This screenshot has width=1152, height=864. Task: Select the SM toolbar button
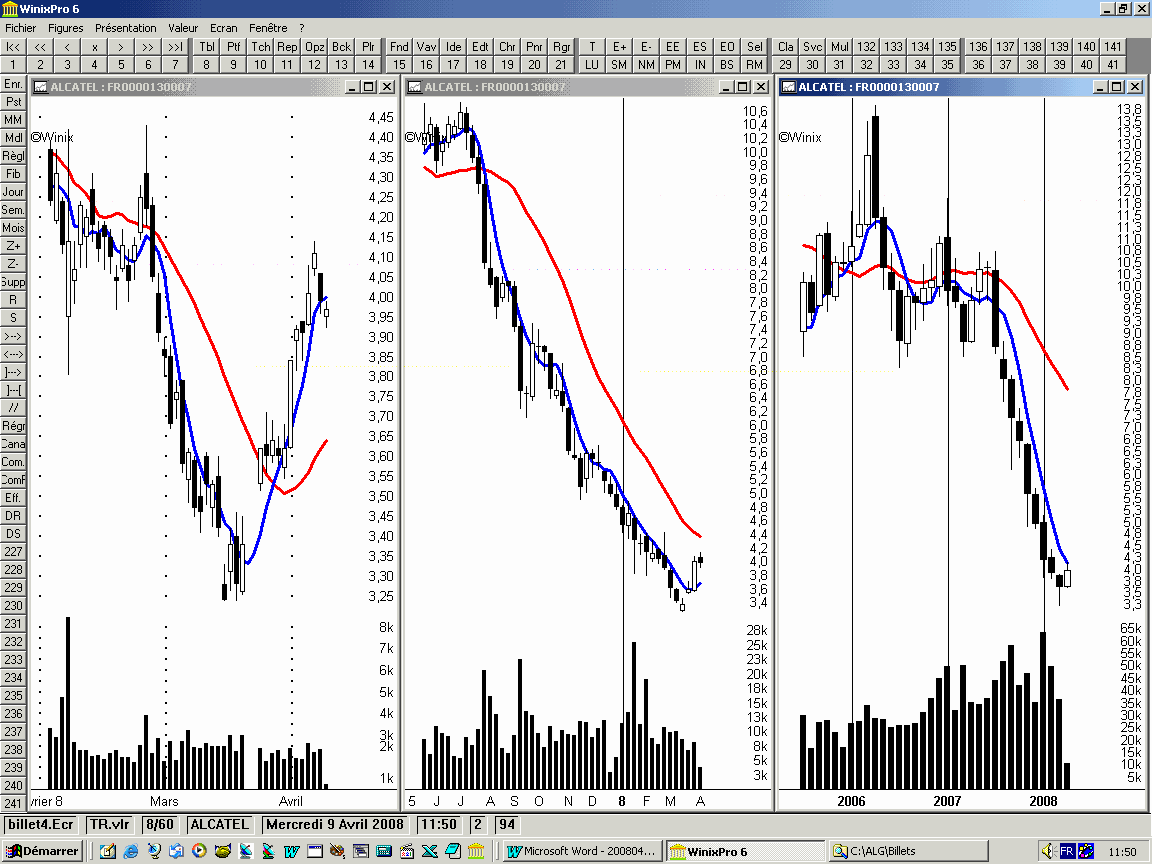coord(619,65)
